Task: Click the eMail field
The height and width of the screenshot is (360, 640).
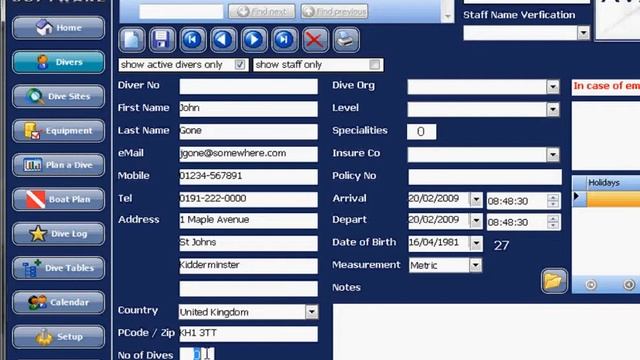Action: tap(249, 154)
